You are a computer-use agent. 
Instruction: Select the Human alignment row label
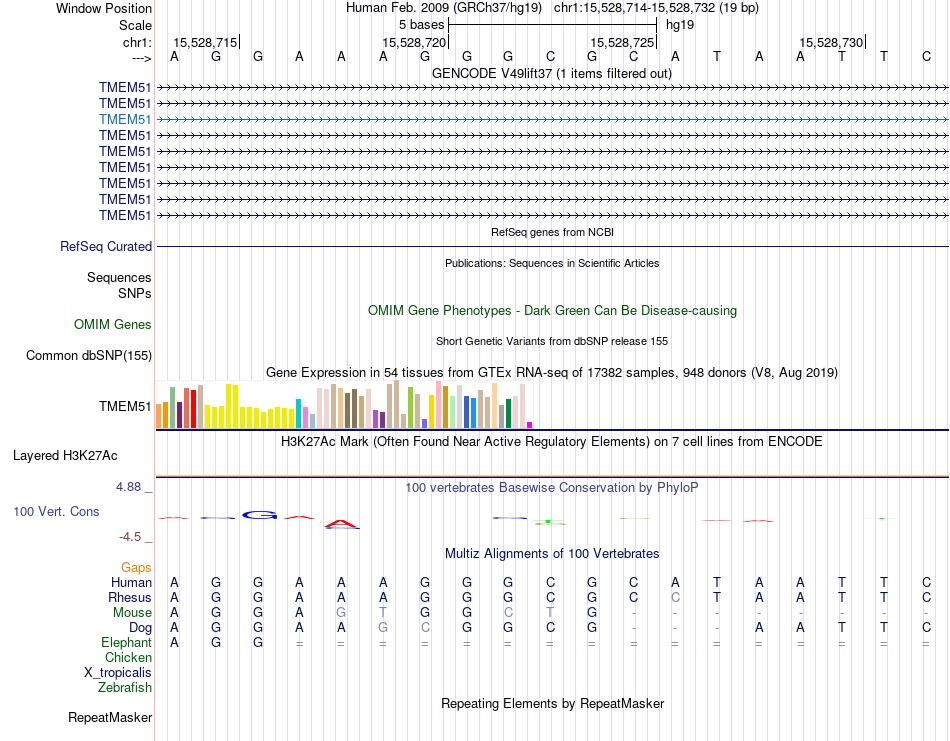point(131,583)
